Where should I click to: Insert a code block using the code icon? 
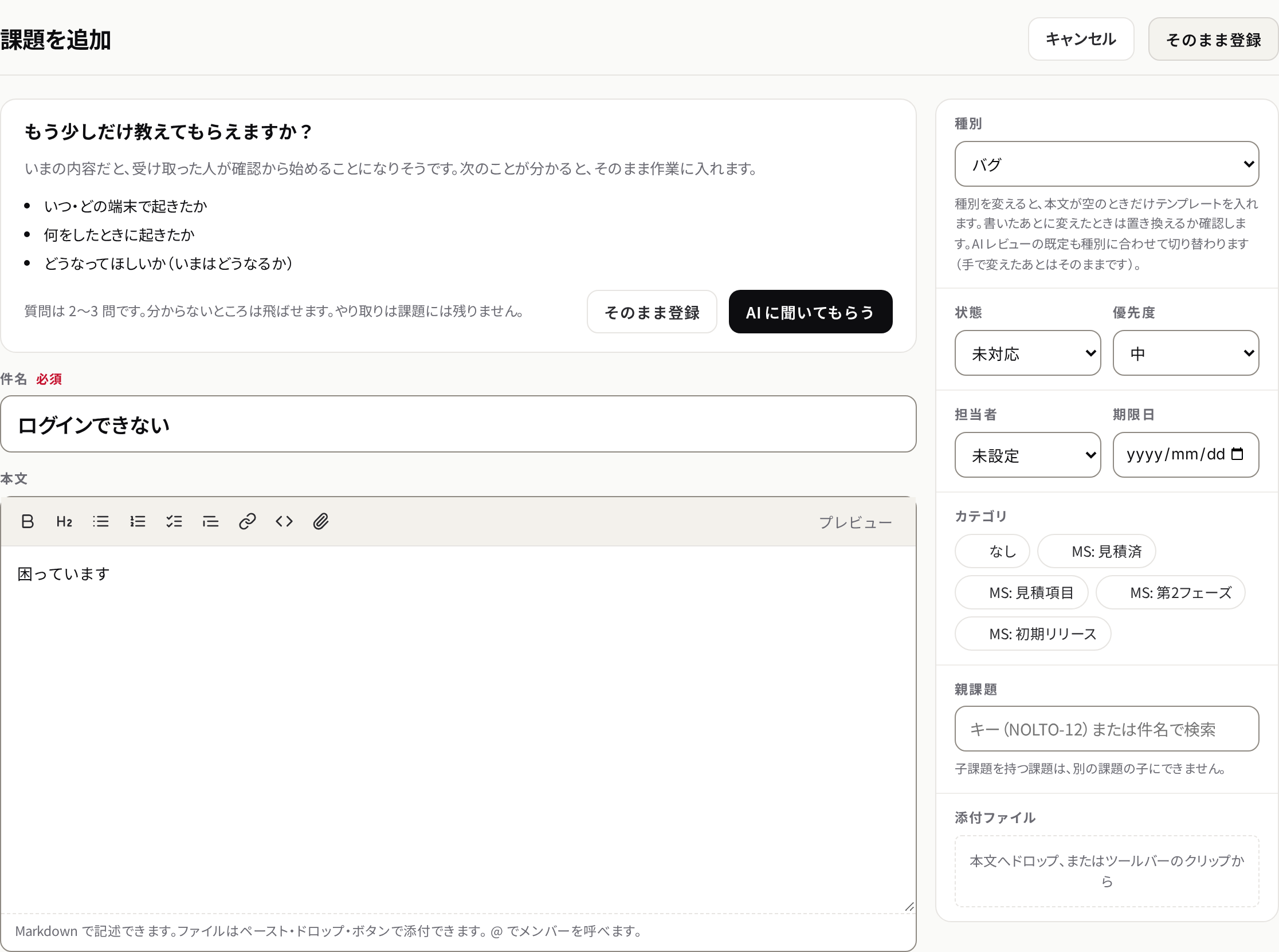point(284,521)
